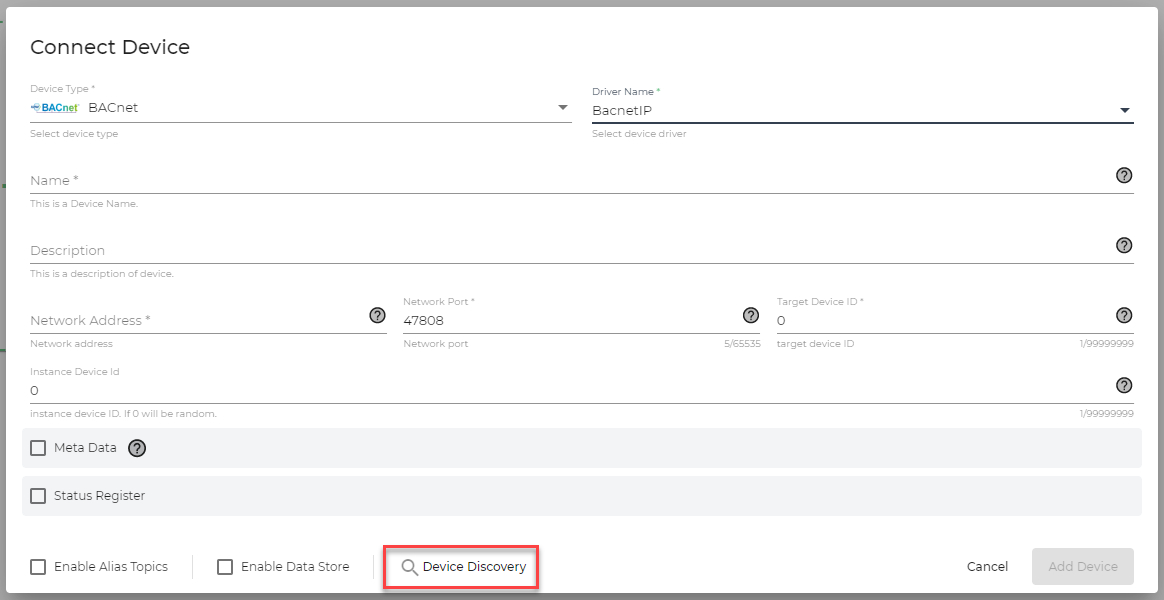The image size is (1164, 600).
Task: Open help for the Description field
Action: point(1124,245)
